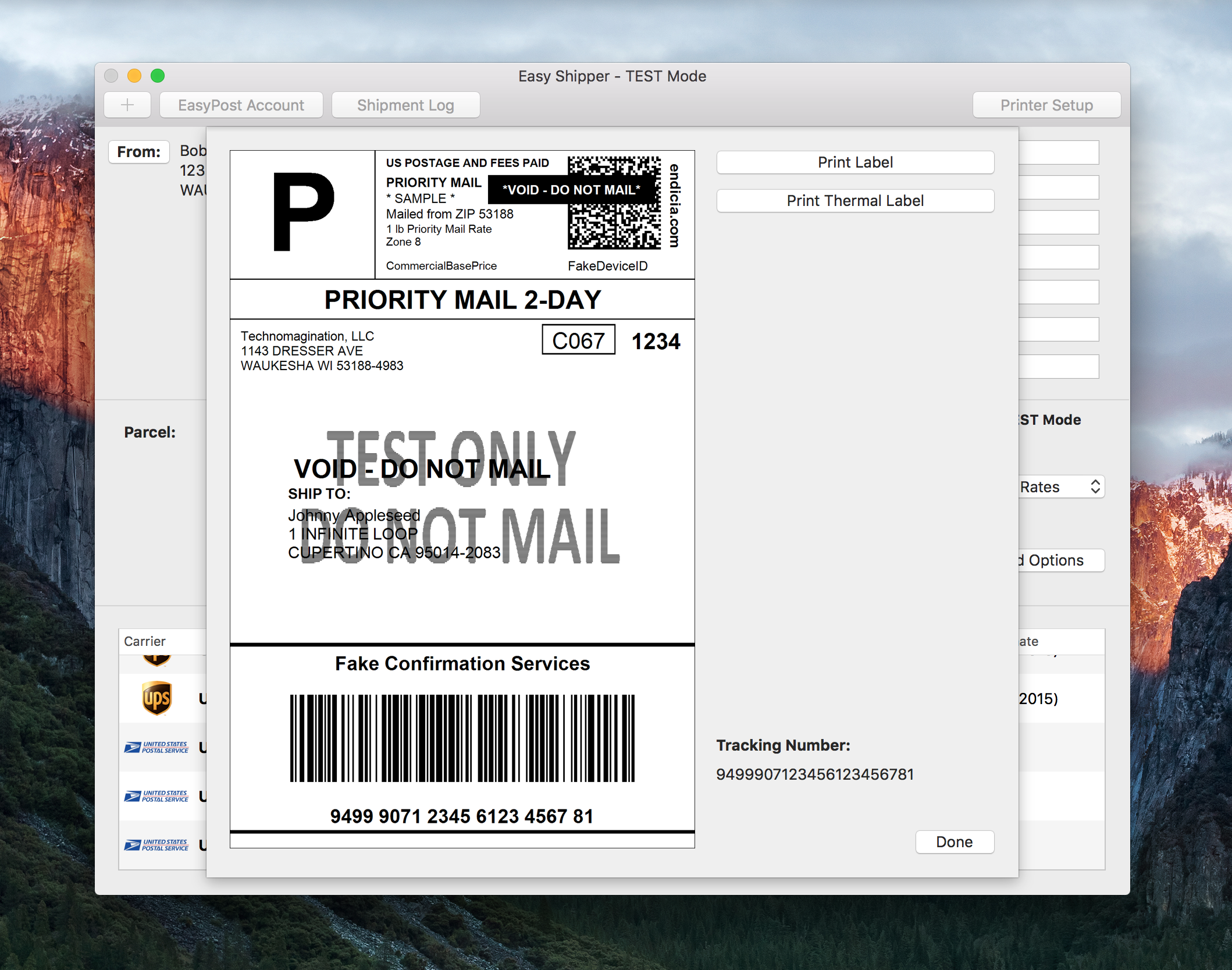Click the Fake Confirmation Services text
The height and width of the screenshot is (970, 1232).
coord(462,663)
